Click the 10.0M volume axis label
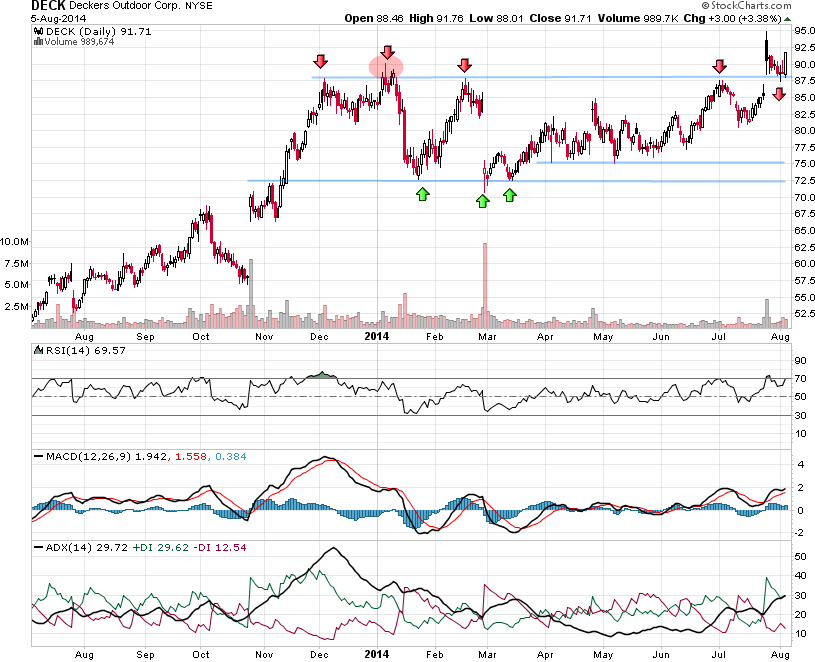 (x=15, y=242)
